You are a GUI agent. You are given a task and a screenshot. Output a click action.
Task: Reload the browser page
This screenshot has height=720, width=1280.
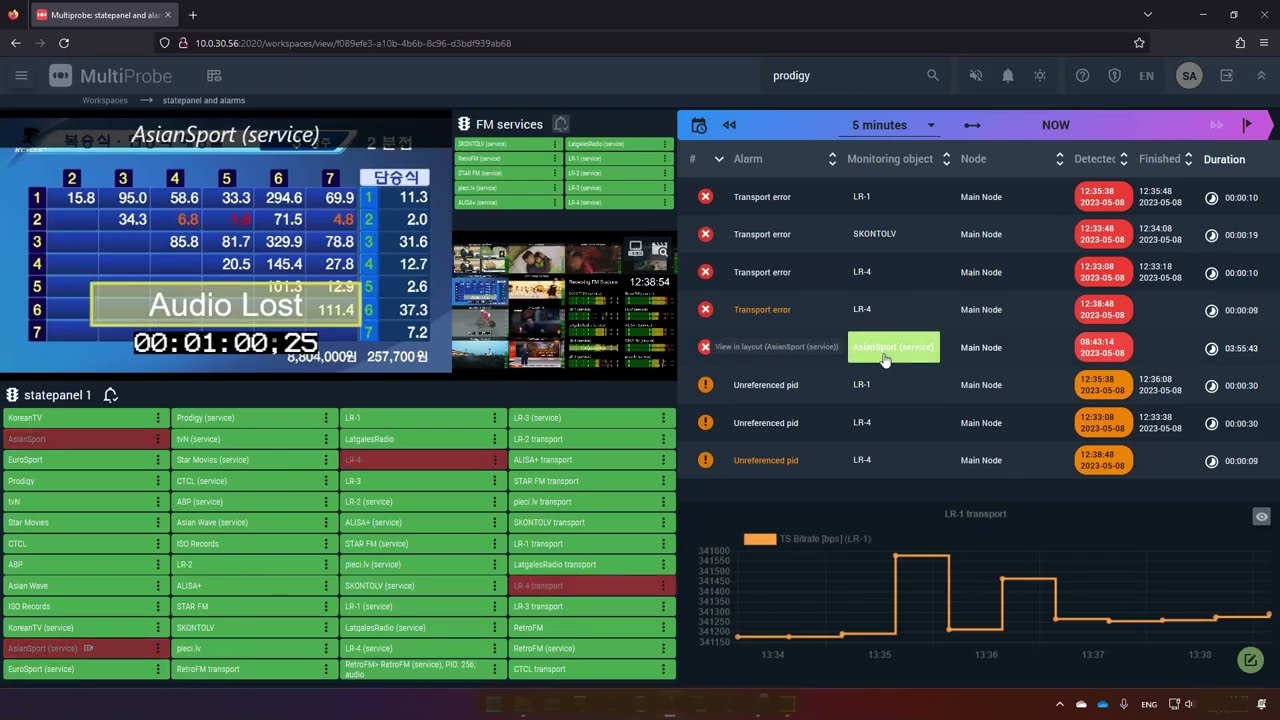click(64, 43)
